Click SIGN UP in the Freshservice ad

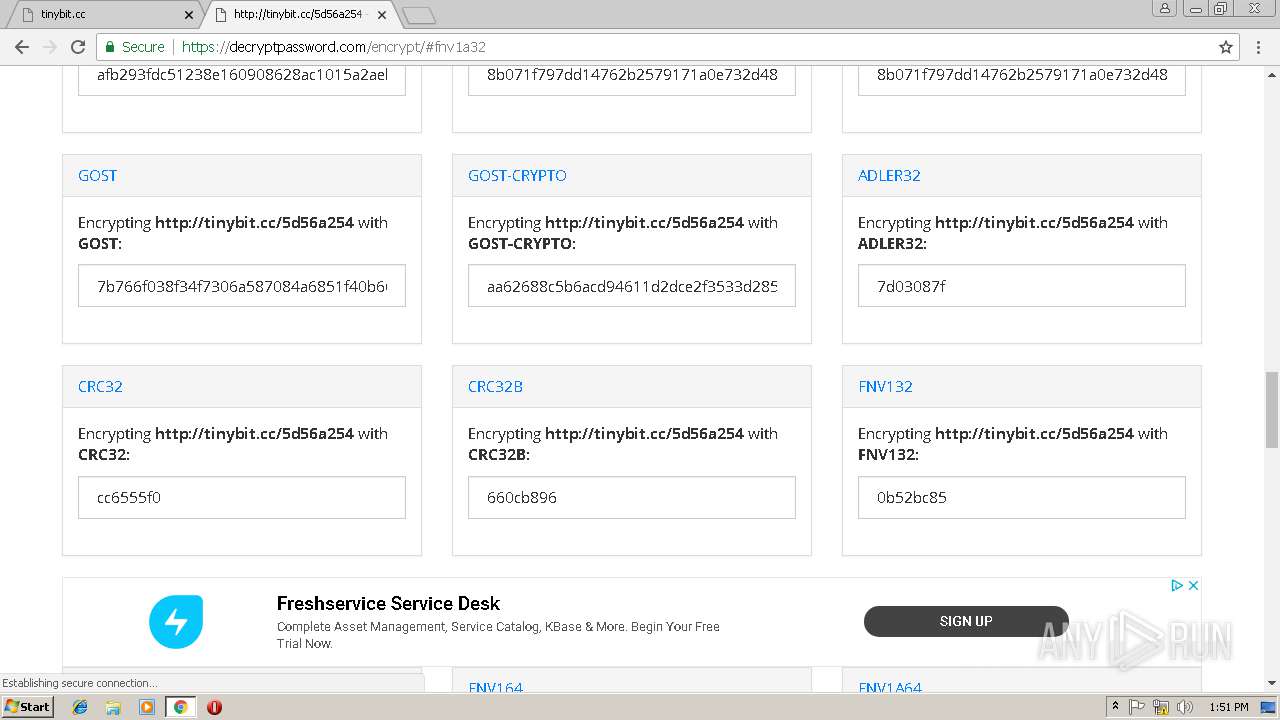coord(966,621)
